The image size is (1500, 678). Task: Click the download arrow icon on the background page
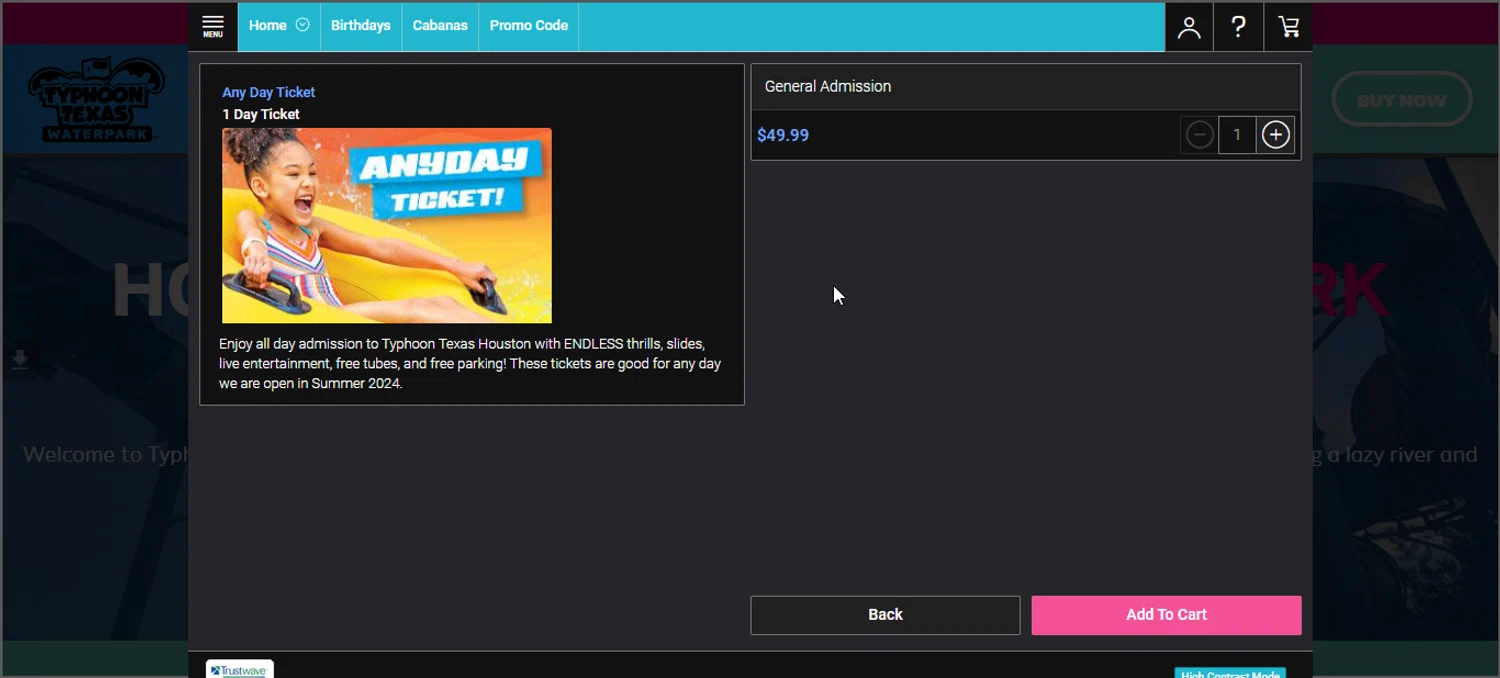tap(20, 359)
